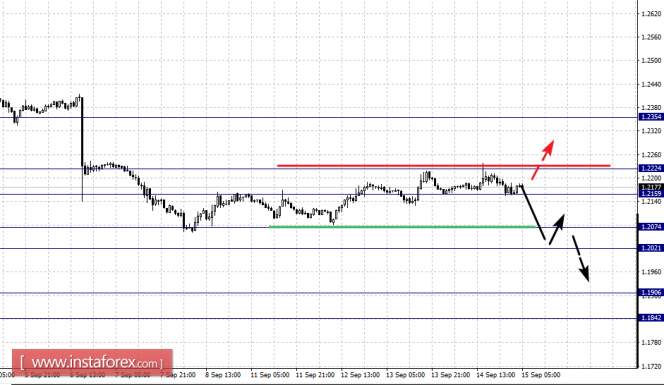Click the 8 Sep 13:00 time label

point(223,375)
